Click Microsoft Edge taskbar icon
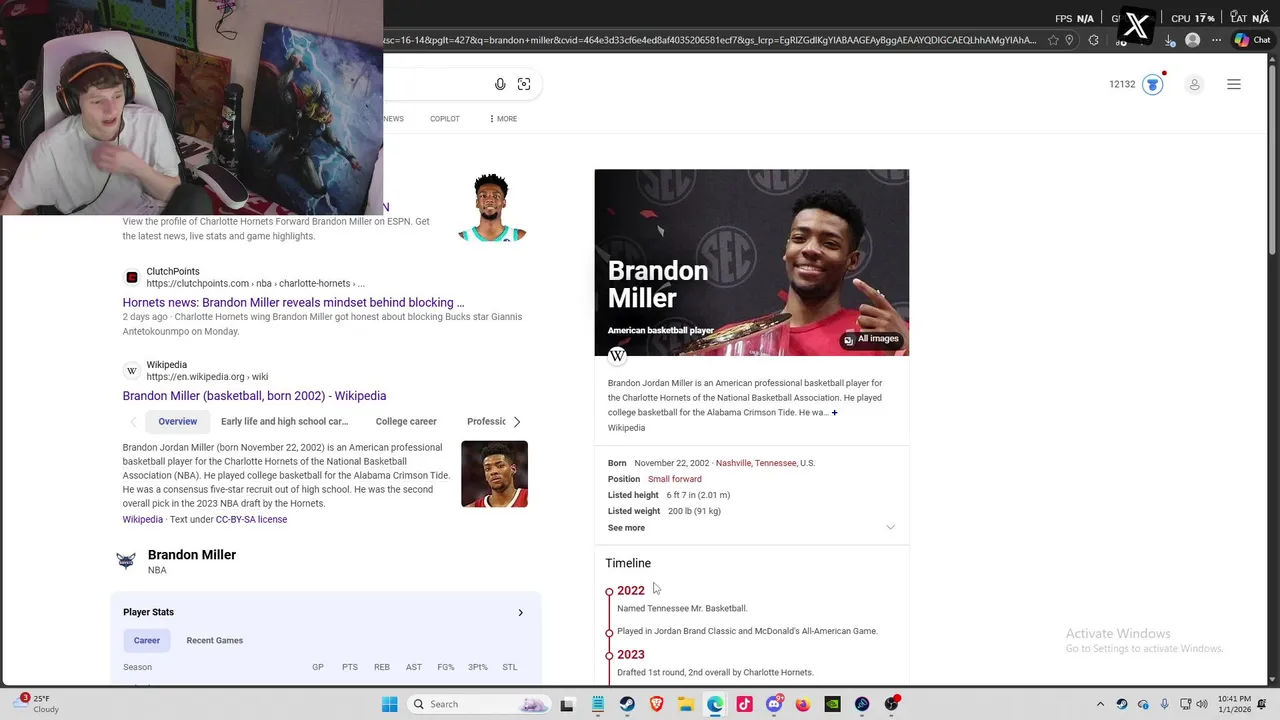Viewport: 1280px width, 720px height. click(715, 704)
